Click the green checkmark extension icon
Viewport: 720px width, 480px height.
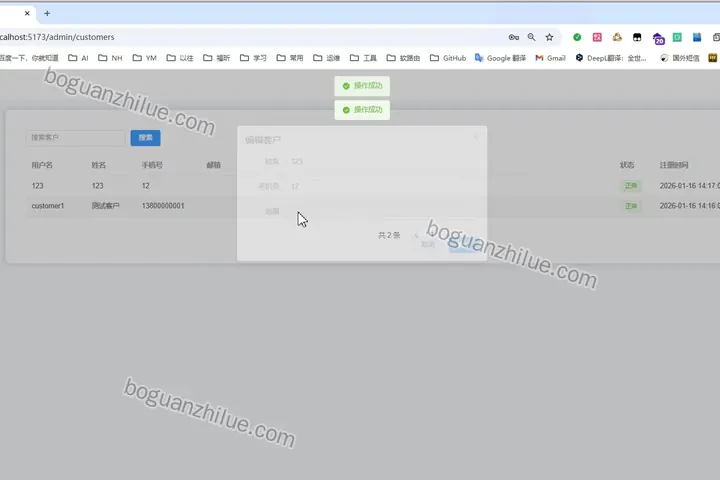[x=577, y=37]
